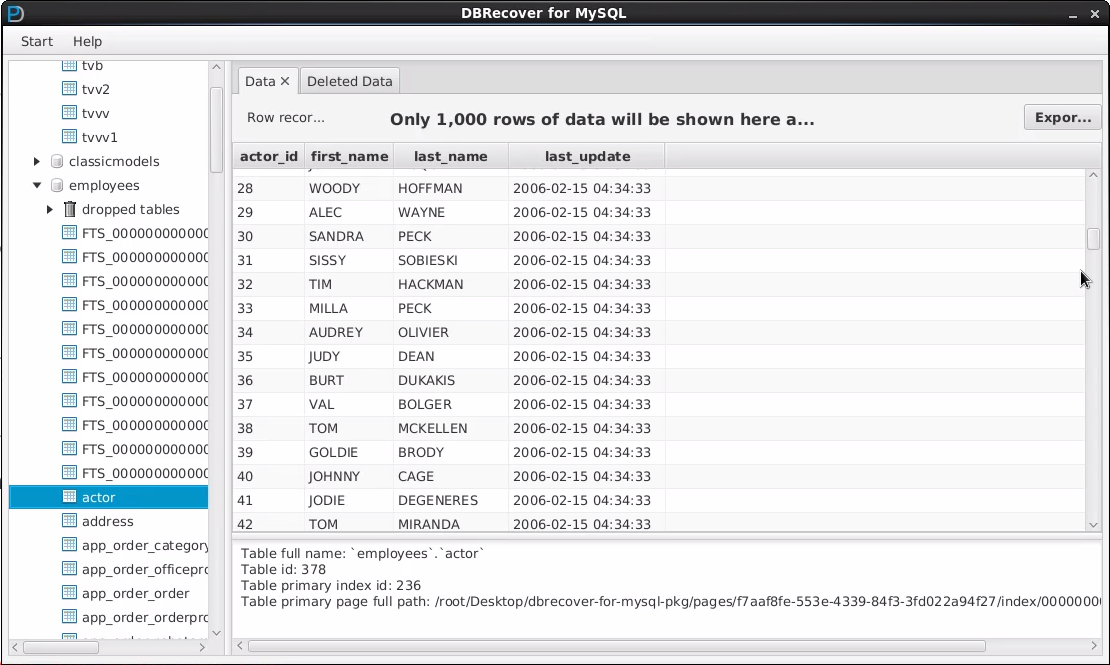1110x665 pixels.
Task: Open the Start menu
Action: coord(37,41)
